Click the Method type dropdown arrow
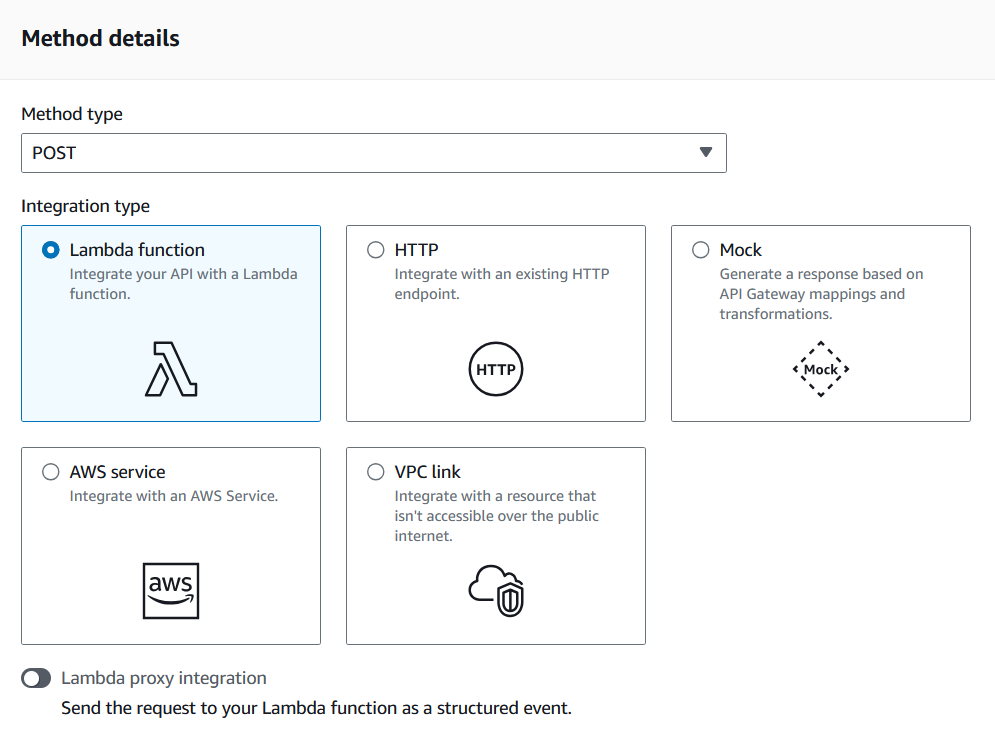995x732 pixels. [706, 153]
